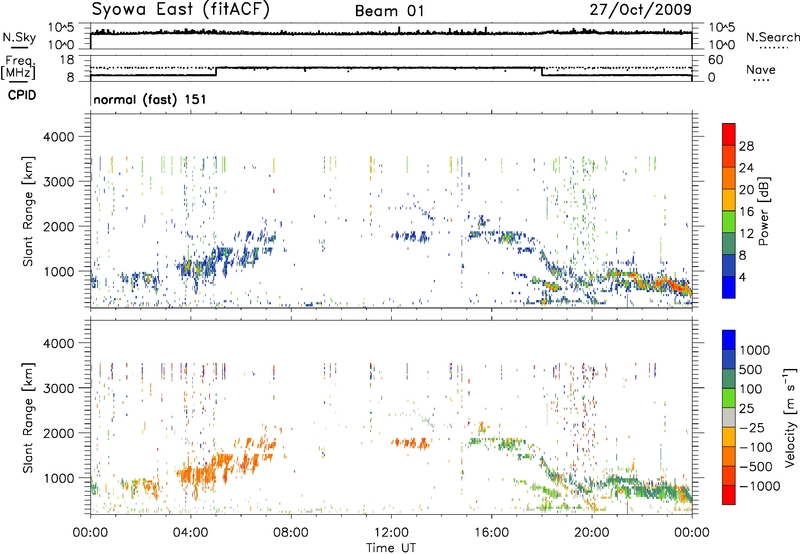
Task: Click the red bottom segment of Velocity color bar
Action: click(729, 495)
